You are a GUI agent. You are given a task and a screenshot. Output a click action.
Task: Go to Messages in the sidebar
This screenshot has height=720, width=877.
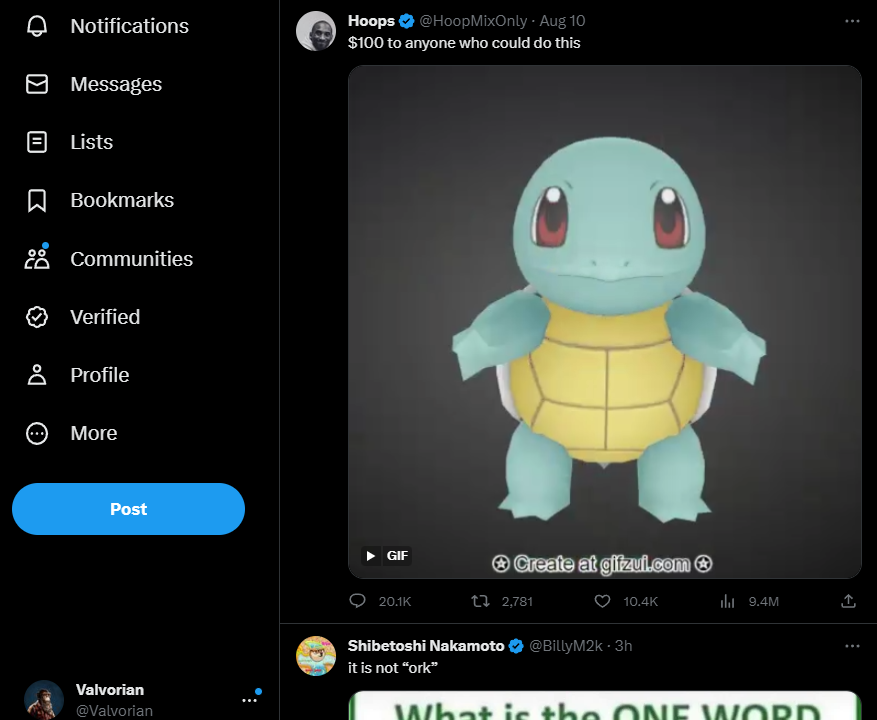pyautogui.click(x=116, y=84)
